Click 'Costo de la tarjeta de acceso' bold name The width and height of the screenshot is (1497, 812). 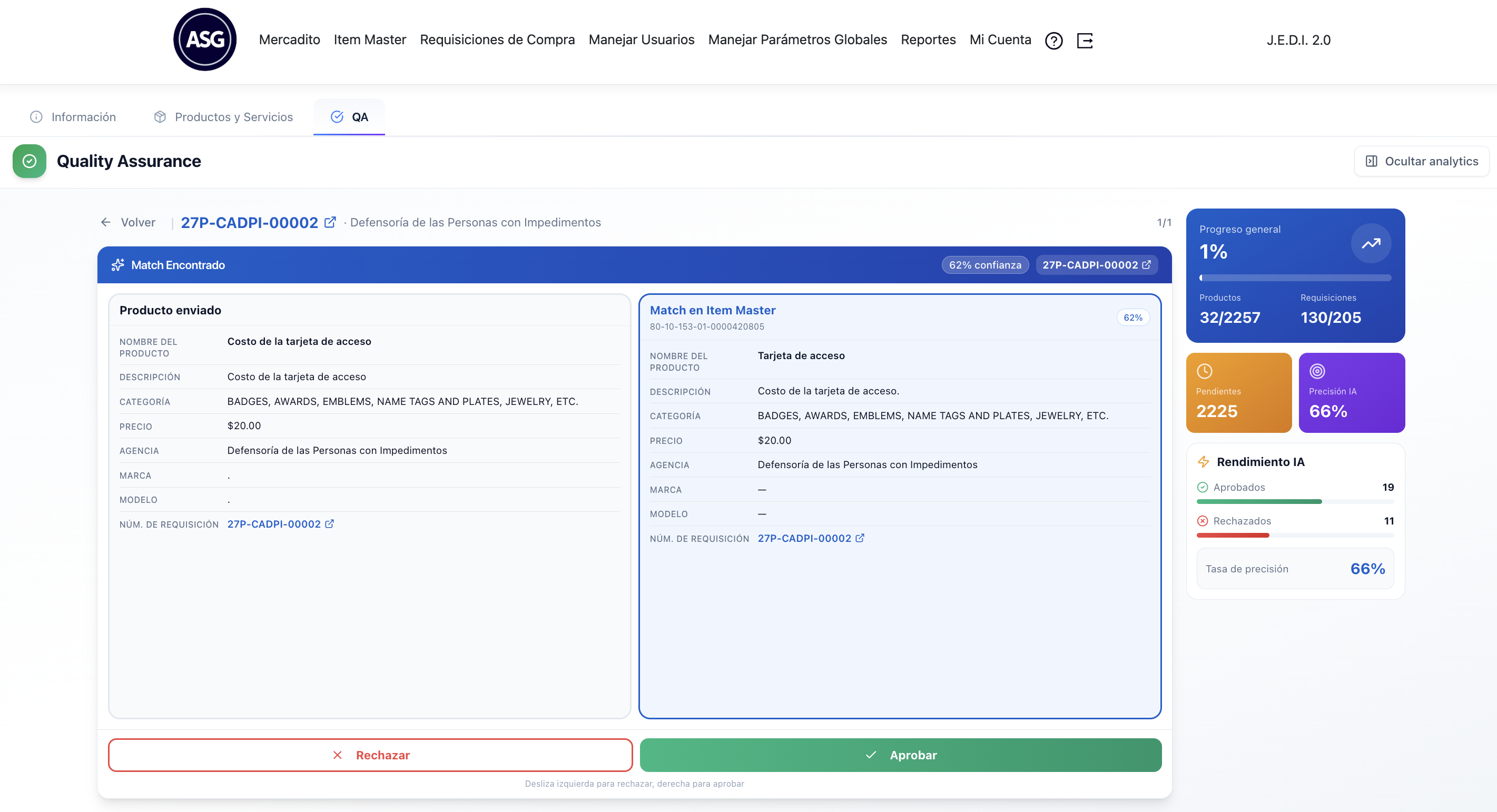point(299,342)
